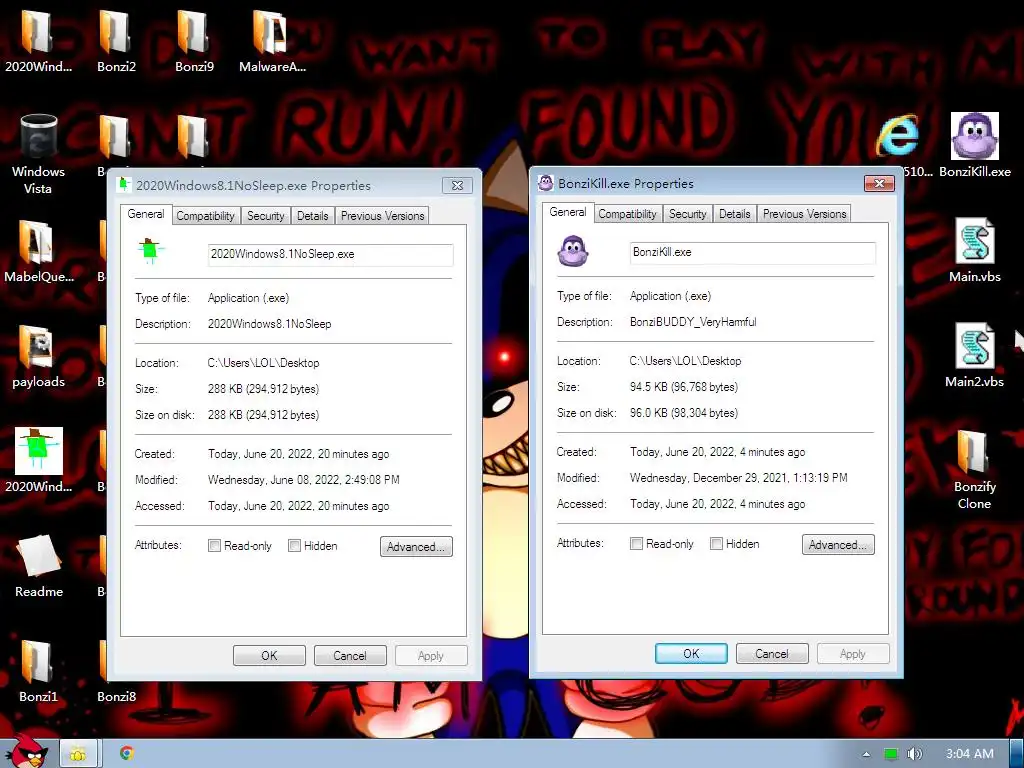Close the 2020Windows8.1NoSleep.exe Properties window
The height and width of the screenshot is (768, 1024).
(457, 185)
